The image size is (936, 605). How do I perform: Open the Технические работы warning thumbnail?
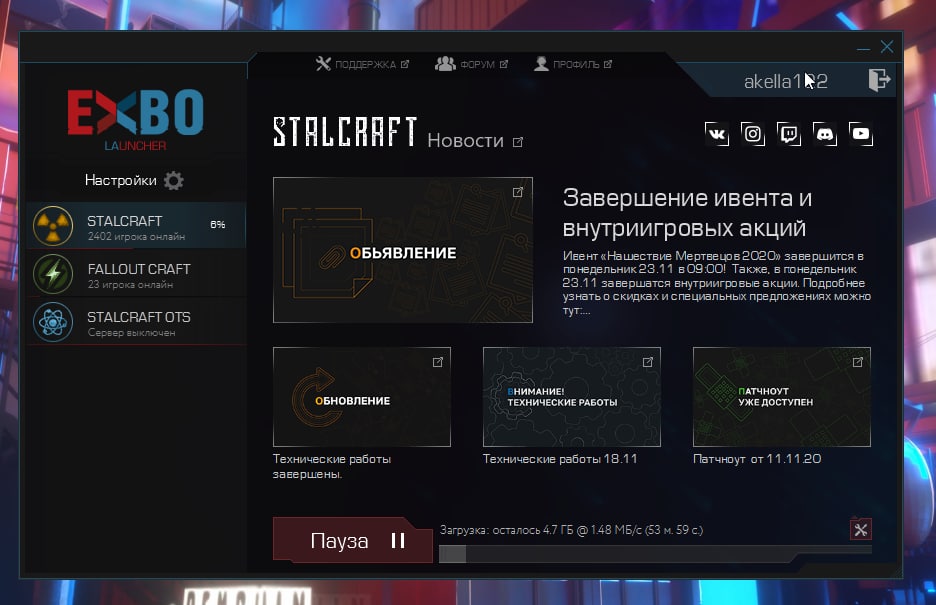point(572,397)
